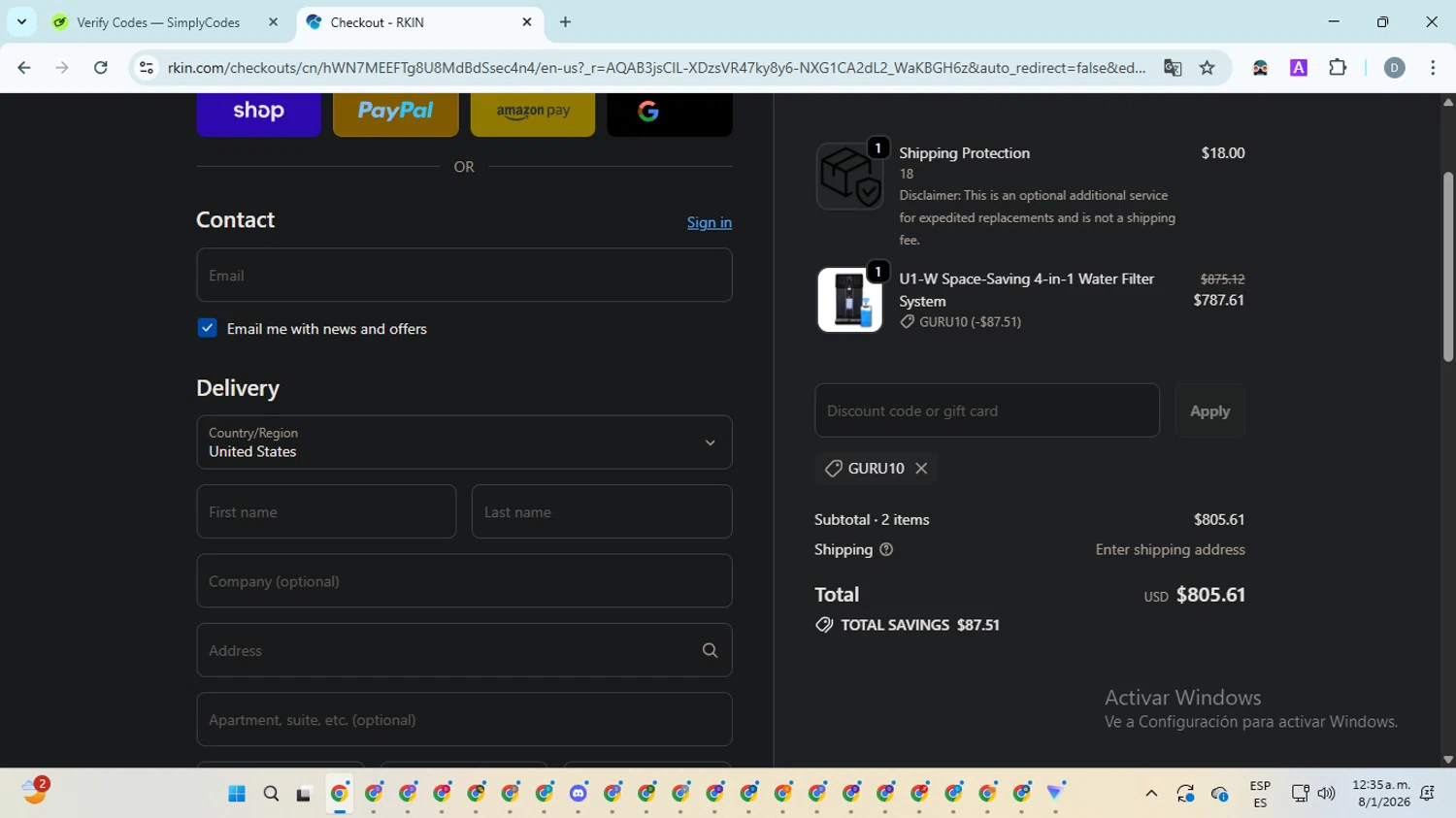Focus the rkin.com address bar URL
Screen dimensions: 1456x818
[x=656, y=68]
